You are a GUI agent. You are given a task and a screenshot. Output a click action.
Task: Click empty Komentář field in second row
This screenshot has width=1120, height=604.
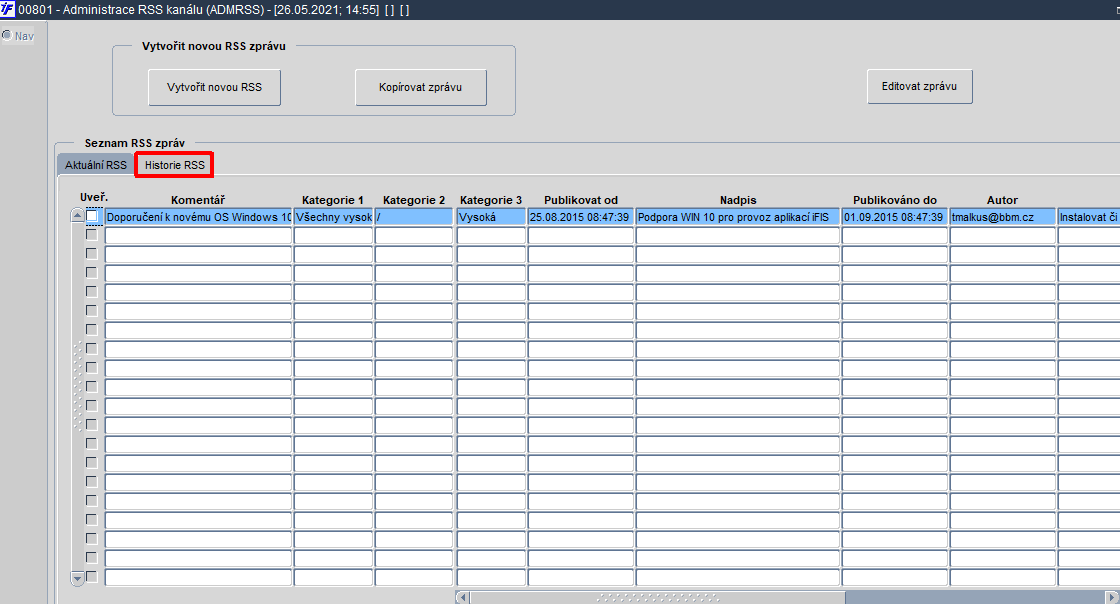click(198, 236)
